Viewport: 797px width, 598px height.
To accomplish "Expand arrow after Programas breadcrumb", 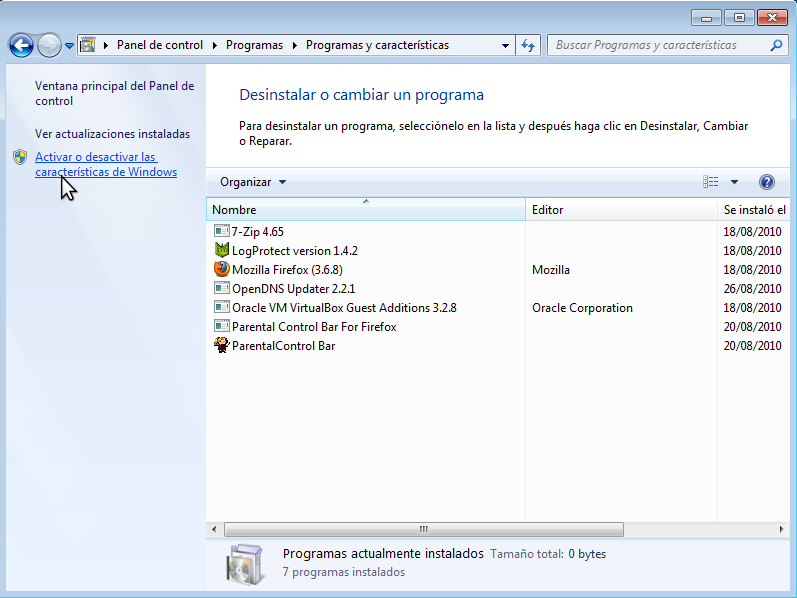I will (295, 45).
